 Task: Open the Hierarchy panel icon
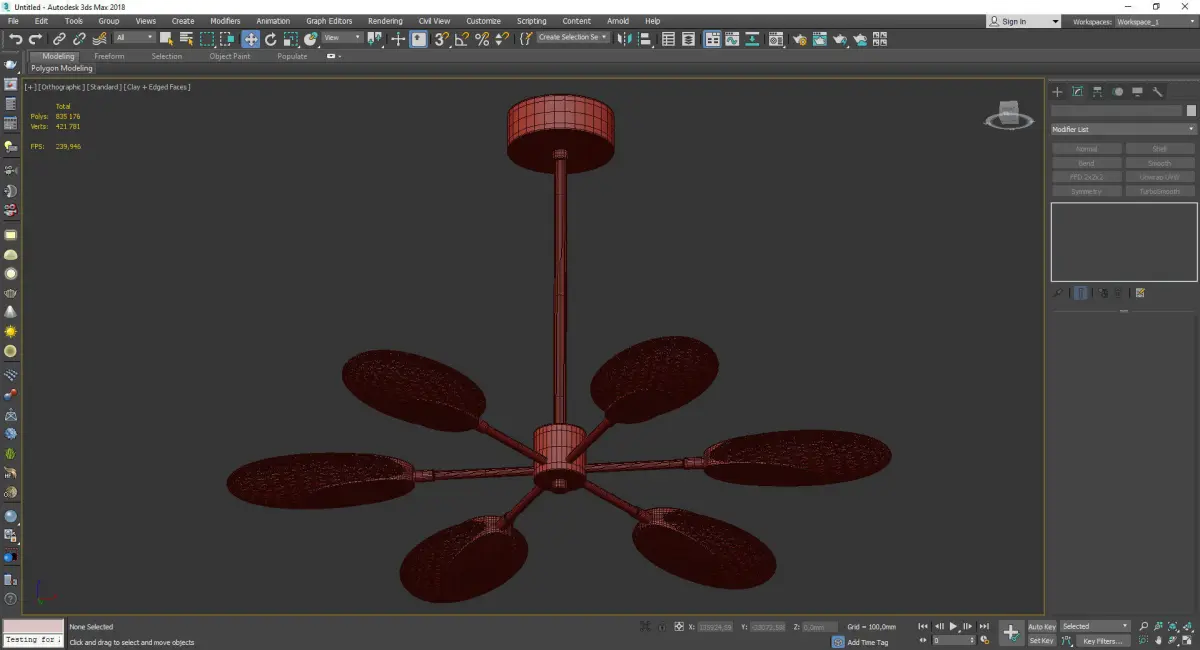(x=1098, y=92)
